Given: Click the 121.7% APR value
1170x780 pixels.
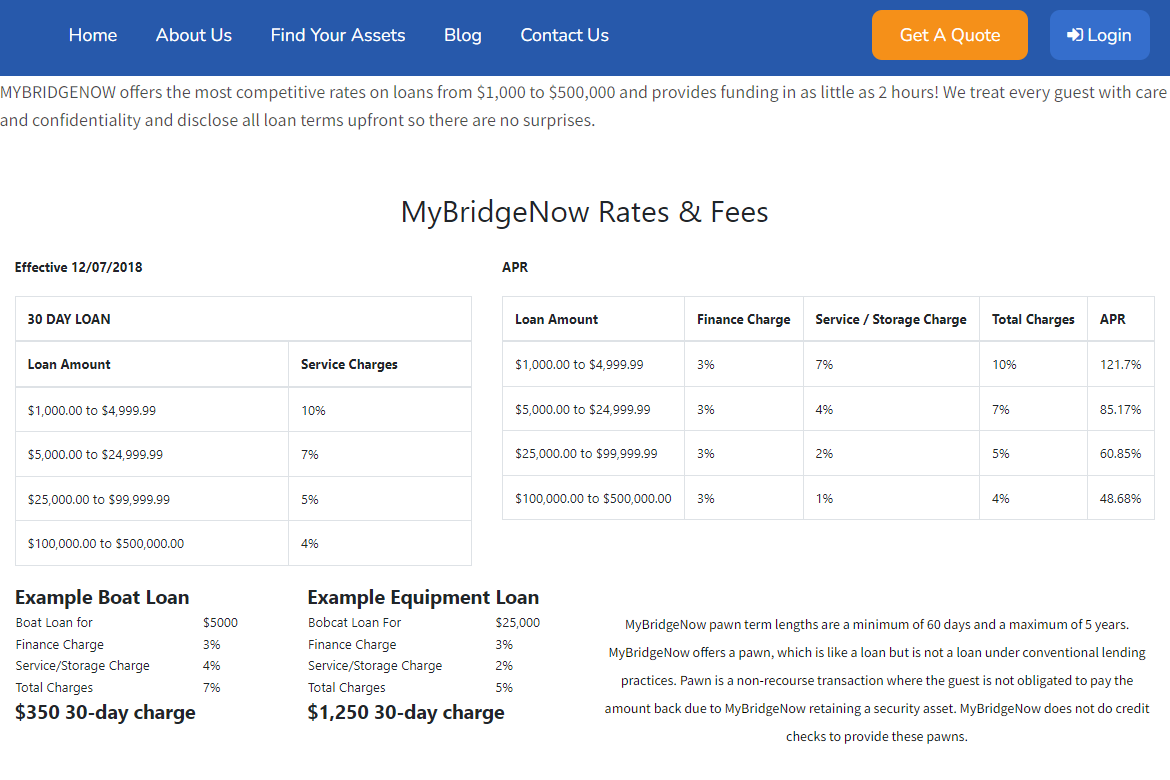Looking at the screenshot, I should (x=1120, y=364).
